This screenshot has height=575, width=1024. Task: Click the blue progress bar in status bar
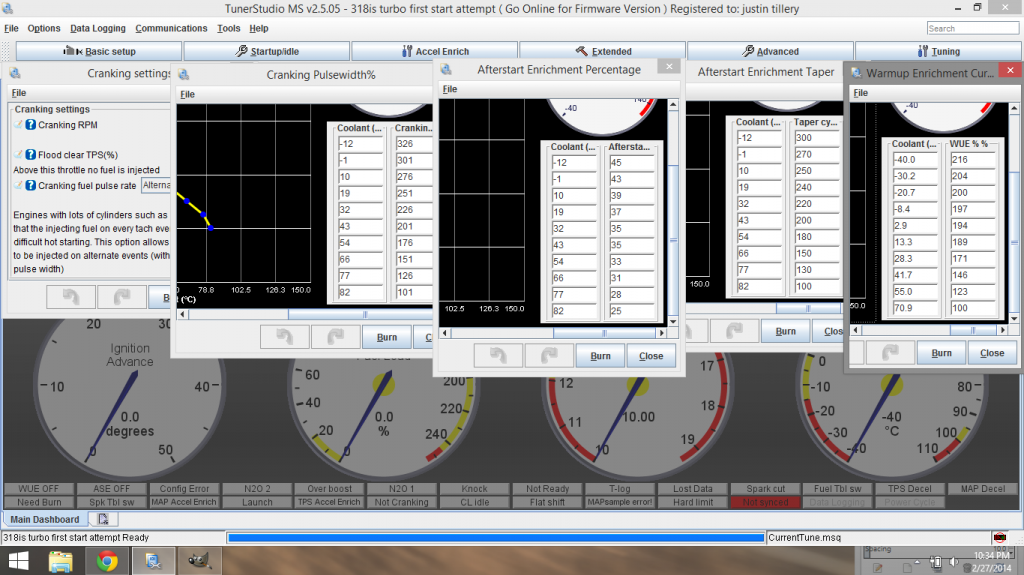496,537
